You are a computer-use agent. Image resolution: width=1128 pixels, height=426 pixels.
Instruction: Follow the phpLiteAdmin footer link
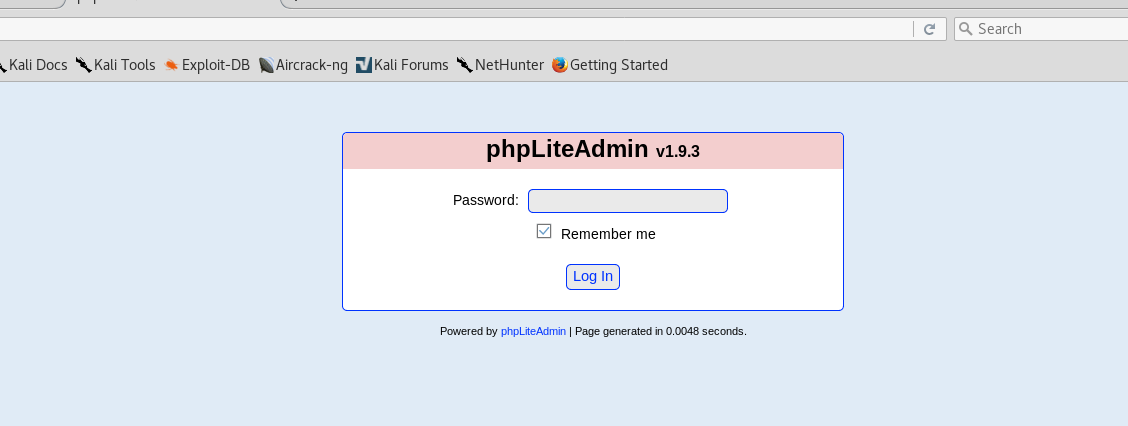(x=533, y=332)
